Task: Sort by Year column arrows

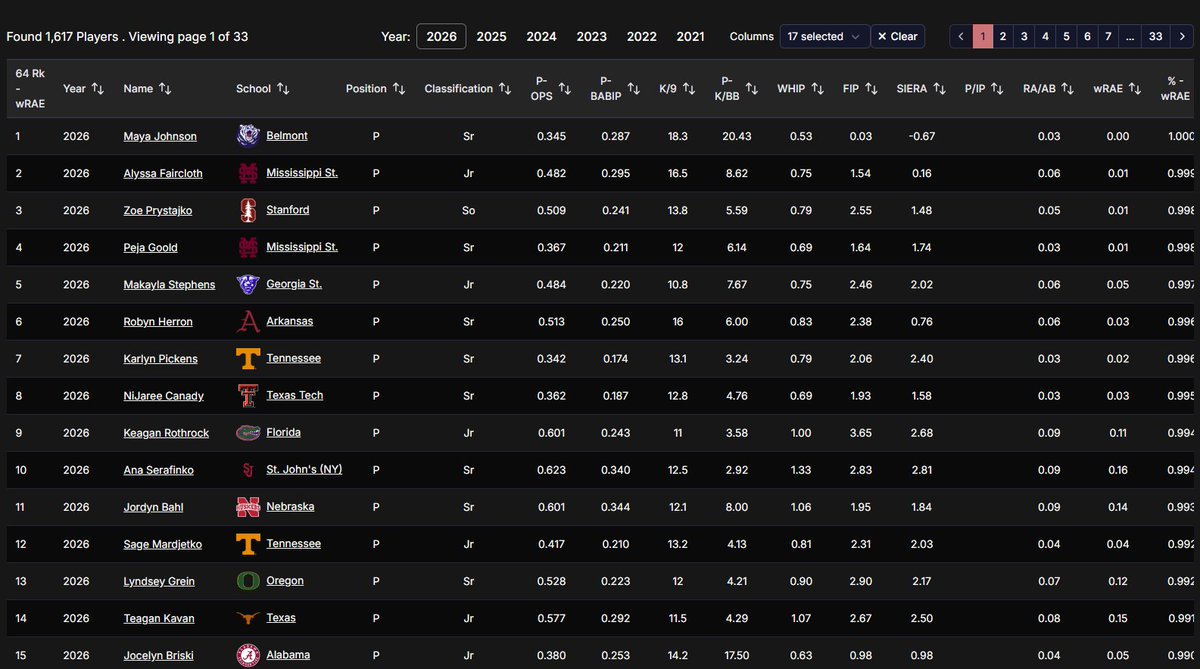Action: [x=97, y=88]
